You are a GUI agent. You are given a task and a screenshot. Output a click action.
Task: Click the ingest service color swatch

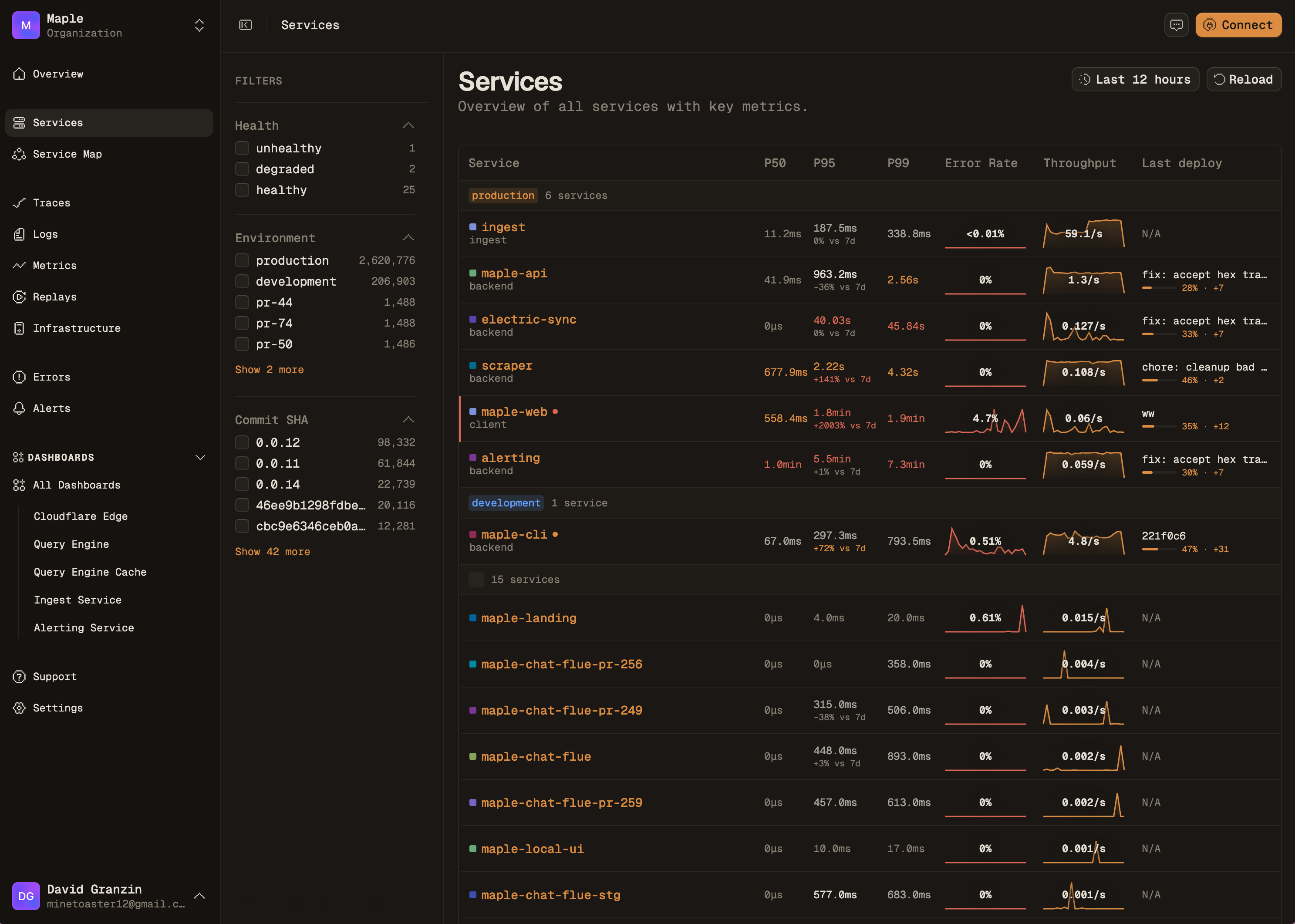473,227
